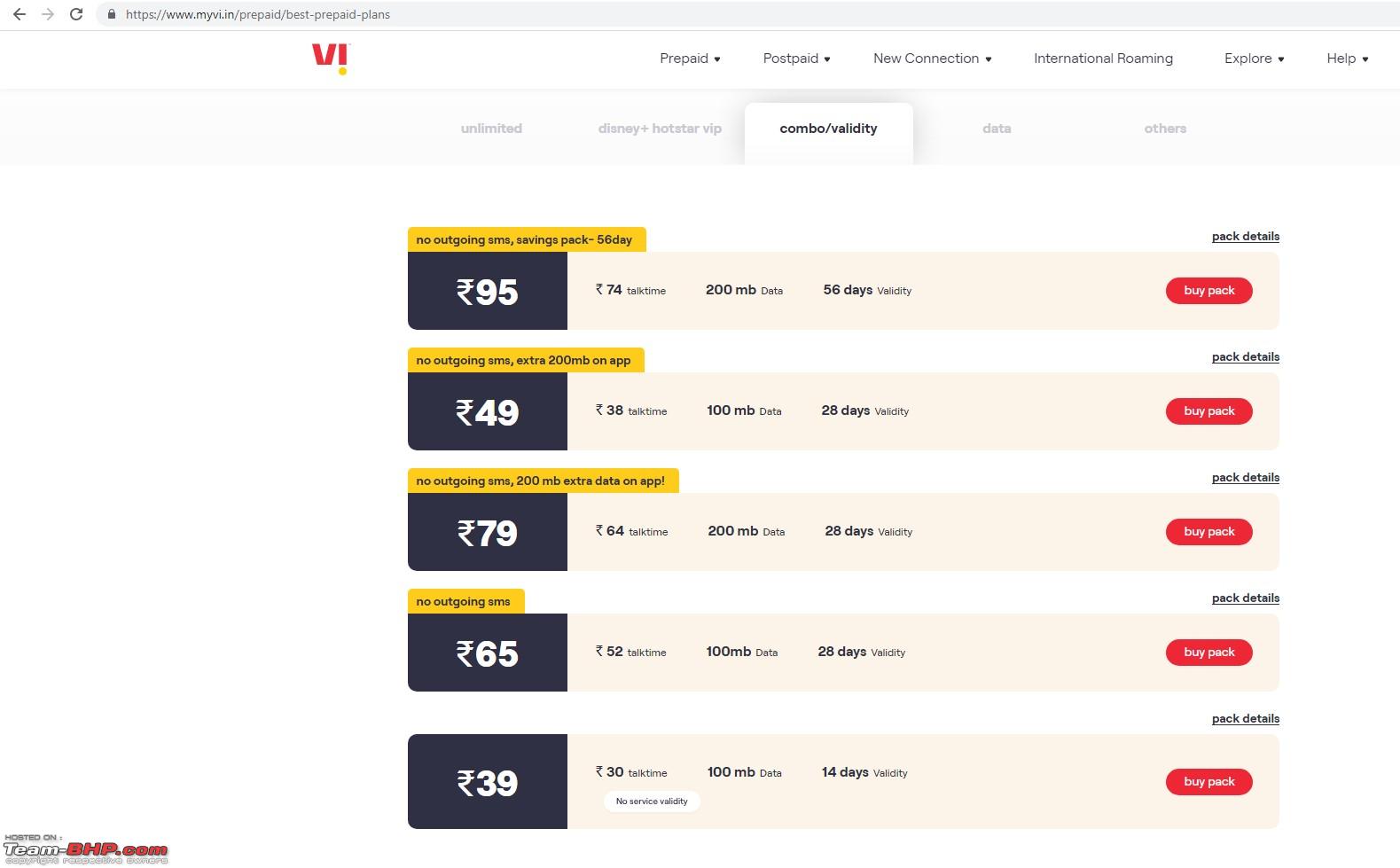Click the padlock site info icon

click(x=112, y=14)
